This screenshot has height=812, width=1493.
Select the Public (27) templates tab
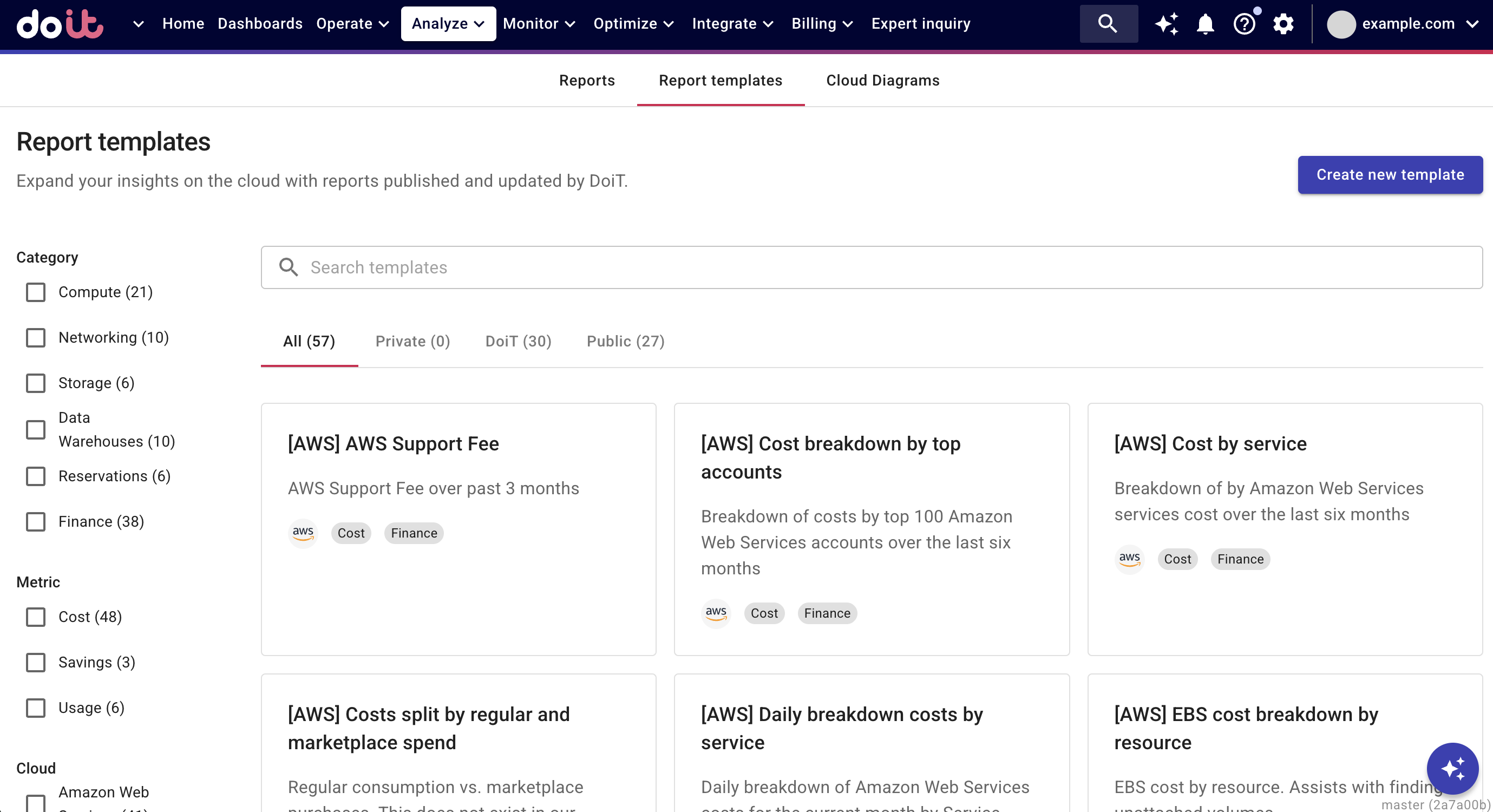pos(625,342)
